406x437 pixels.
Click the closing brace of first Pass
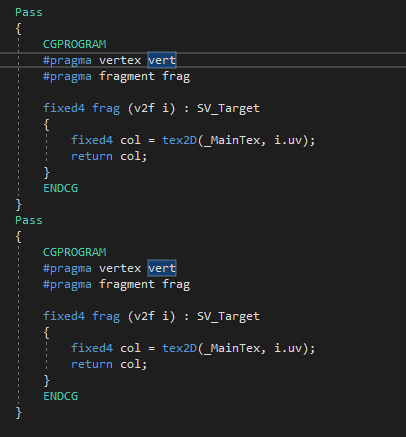click(19, 205)
